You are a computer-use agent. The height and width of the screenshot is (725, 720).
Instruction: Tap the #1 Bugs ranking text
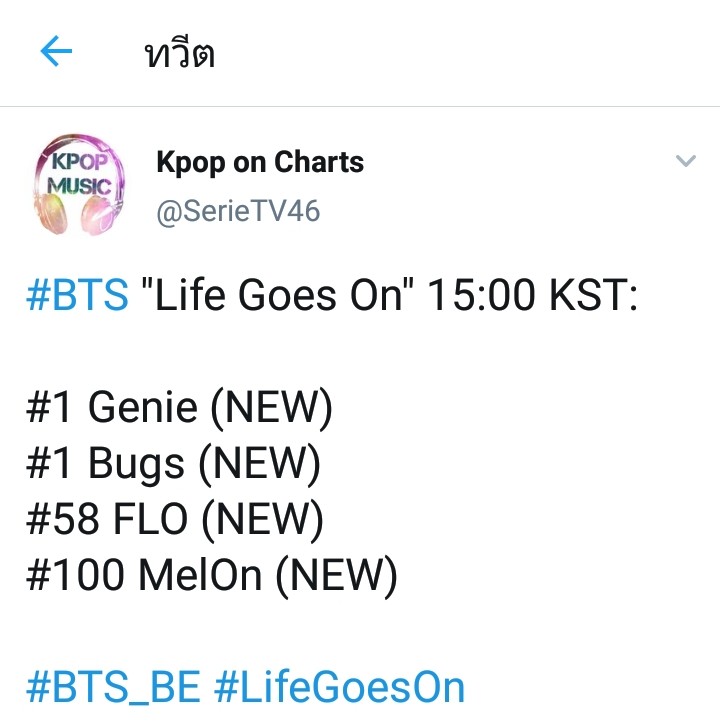tap(105, 463)
